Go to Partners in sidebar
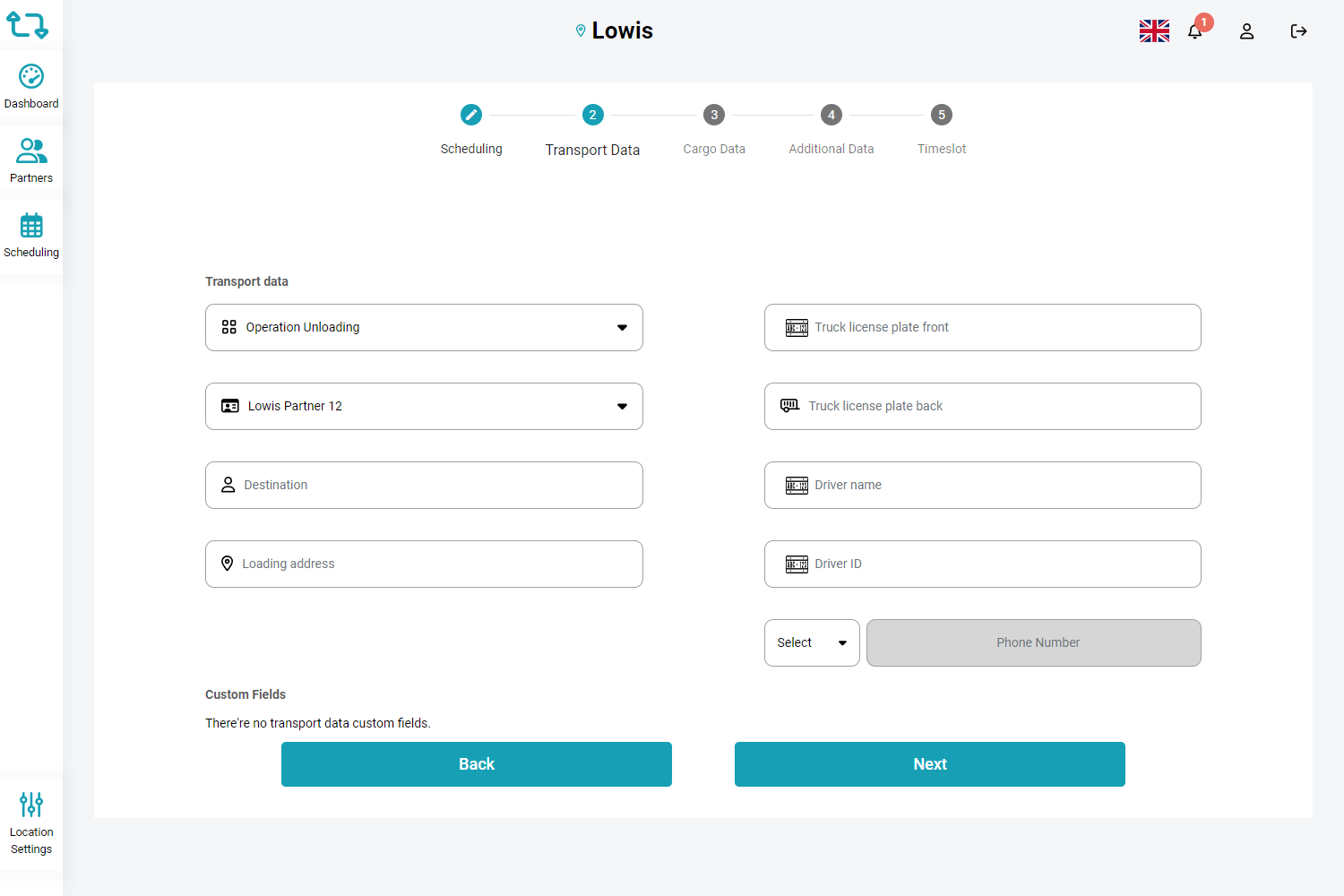Screen dimensions: 1344x896 click(x=31, y=151)
